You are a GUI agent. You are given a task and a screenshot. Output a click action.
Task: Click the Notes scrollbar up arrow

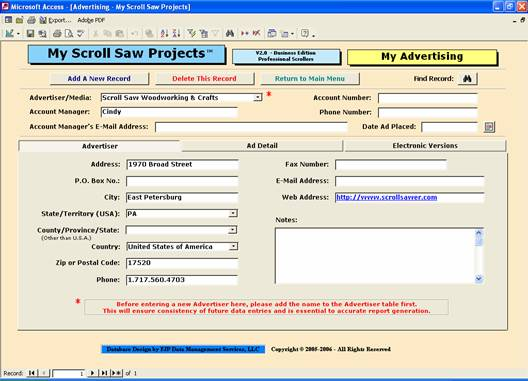(x=479, y=233)
